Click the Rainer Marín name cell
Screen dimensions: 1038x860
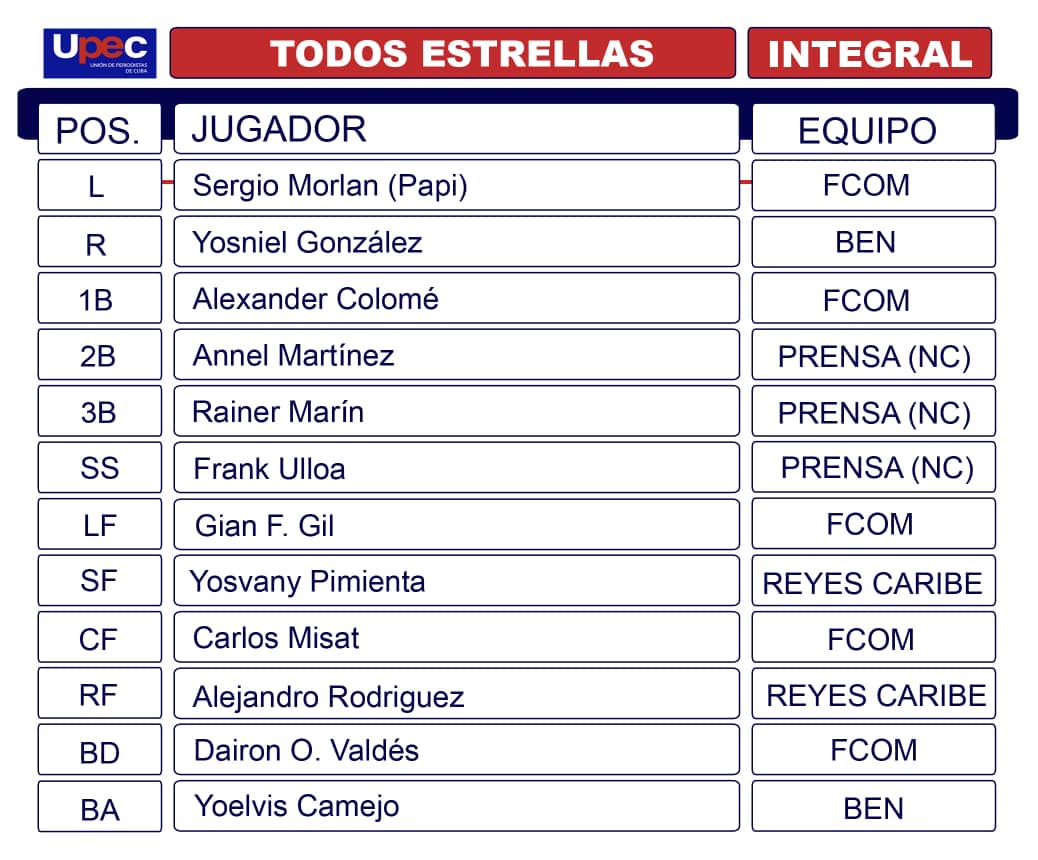[x=456, y=411]
